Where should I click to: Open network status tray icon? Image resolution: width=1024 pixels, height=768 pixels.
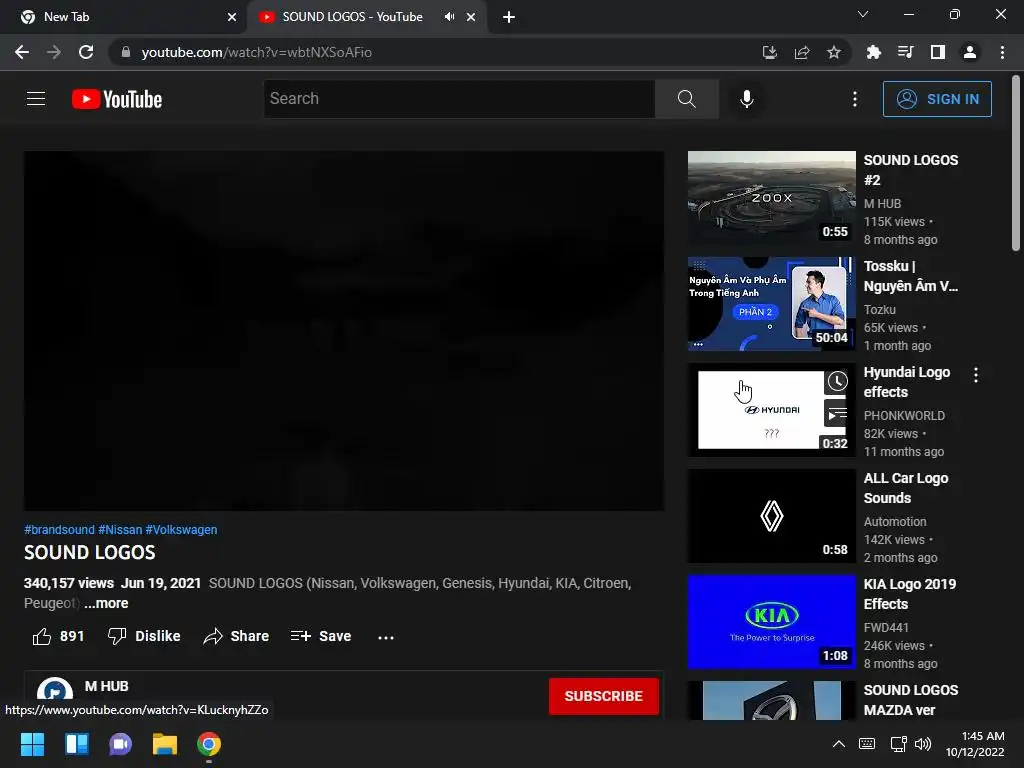coord(898,744)
